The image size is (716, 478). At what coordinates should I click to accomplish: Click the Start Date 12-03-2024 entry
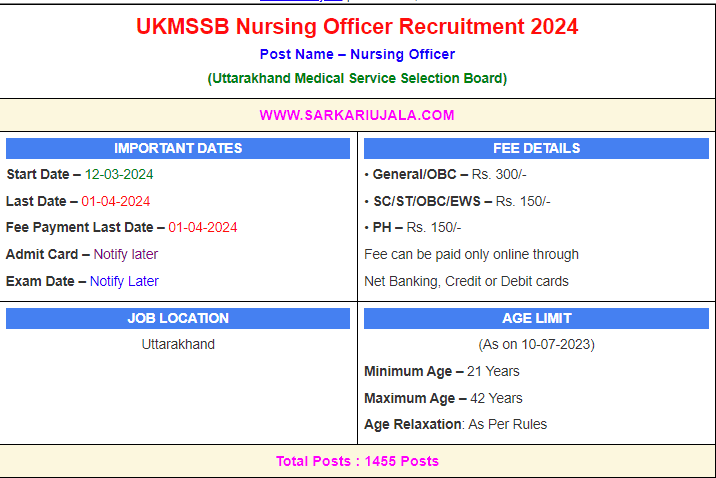(80, 174)
